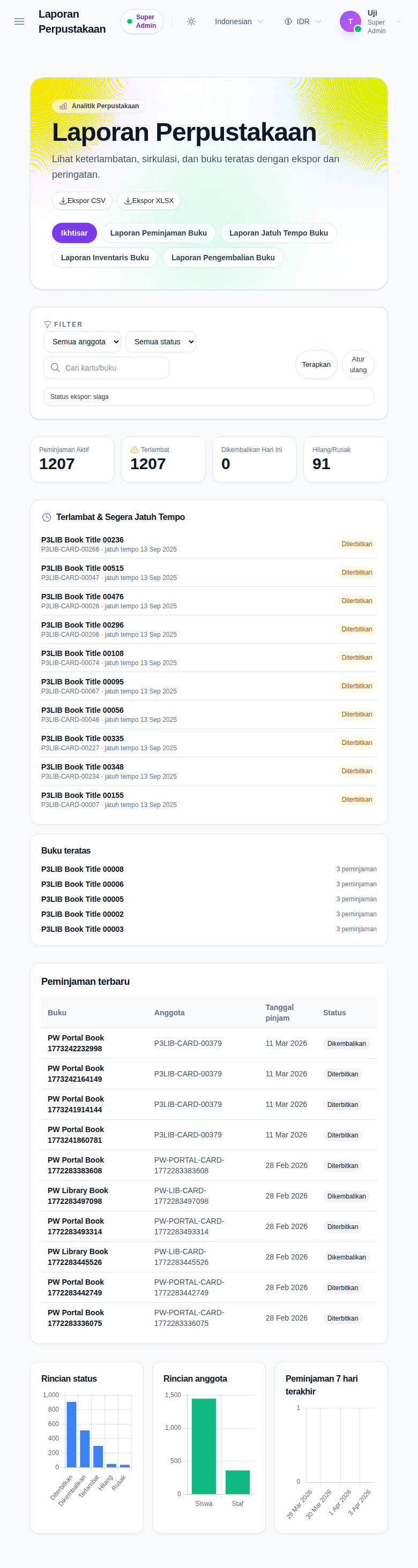Export data with Ekspor CSV button
The height and width of the screenshot is (1568, 418).
[x=82, y=201]
